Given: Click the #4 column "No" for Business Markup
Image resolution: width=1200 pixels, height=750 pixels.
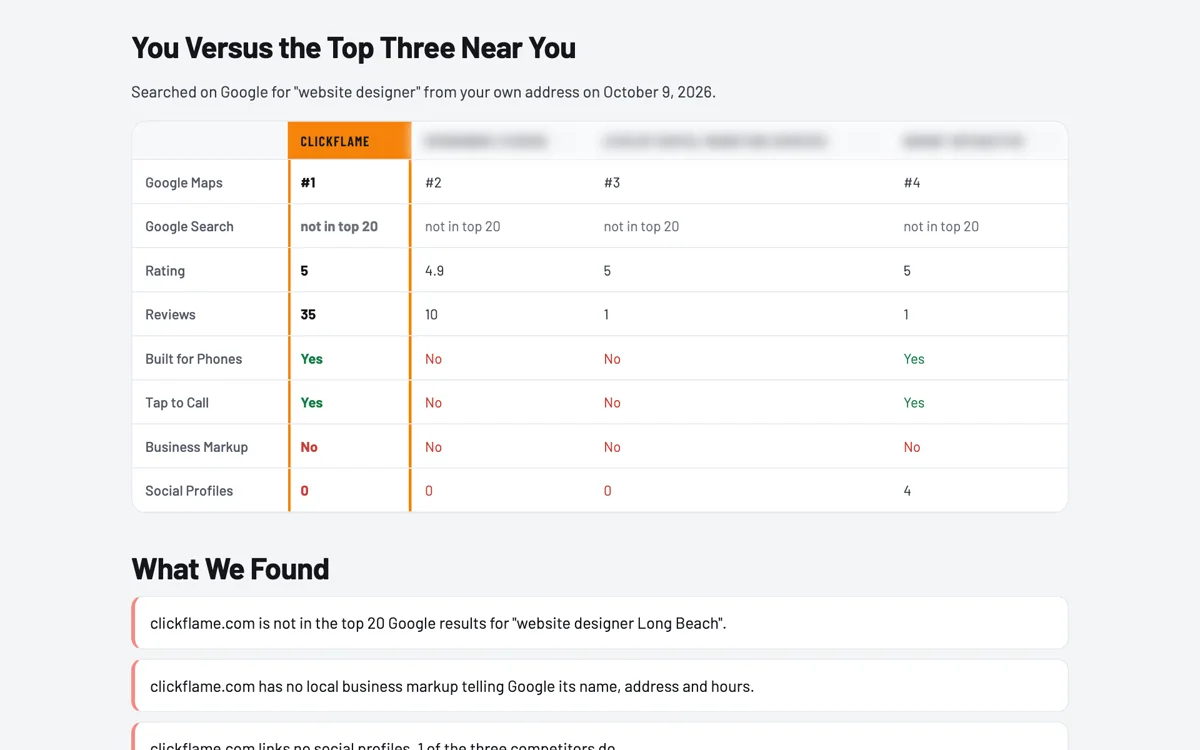Looking at the screenshot, I should pos(912,447).
